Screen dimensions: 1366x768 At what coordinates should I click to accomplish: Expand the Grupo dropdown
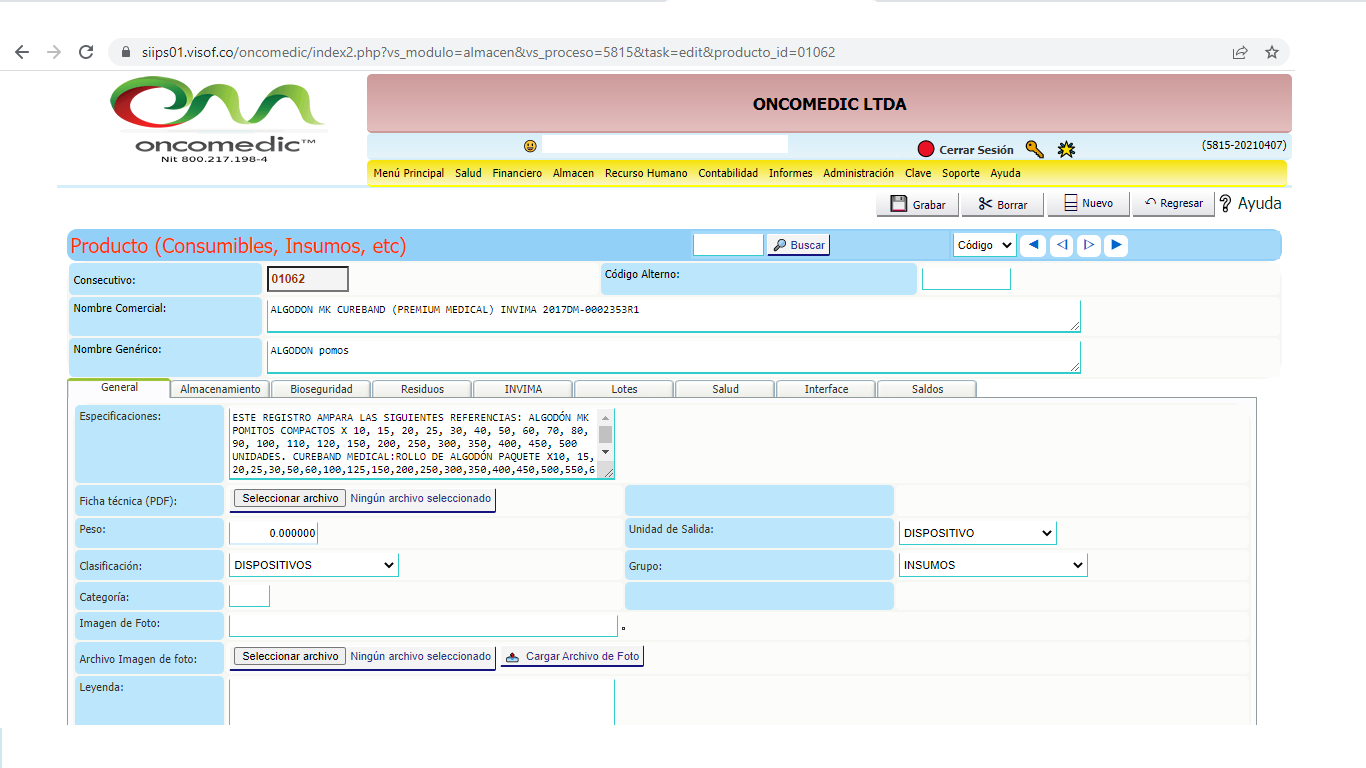[x=992, y=565]
